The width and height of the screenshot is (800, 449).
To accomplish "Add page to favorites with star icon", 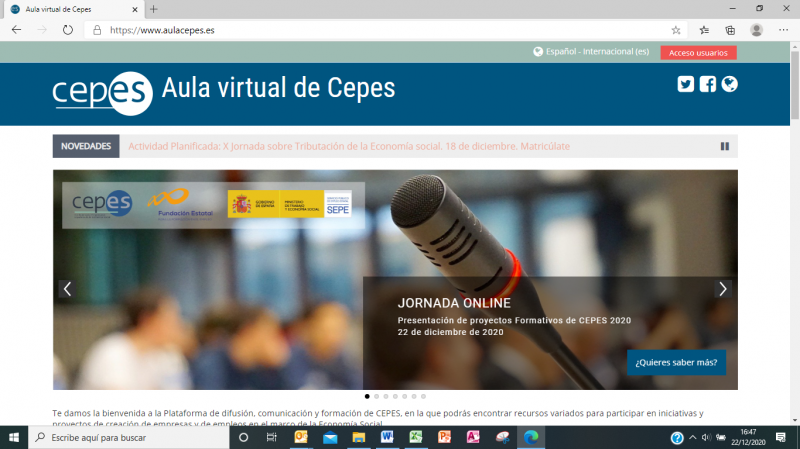I will (x=676, y=30).
